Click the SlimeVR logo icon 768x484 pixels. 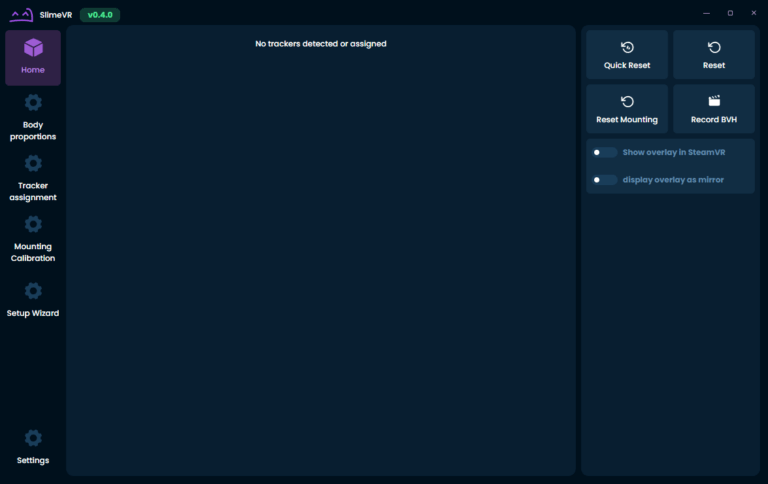click(x=21, y=15)
